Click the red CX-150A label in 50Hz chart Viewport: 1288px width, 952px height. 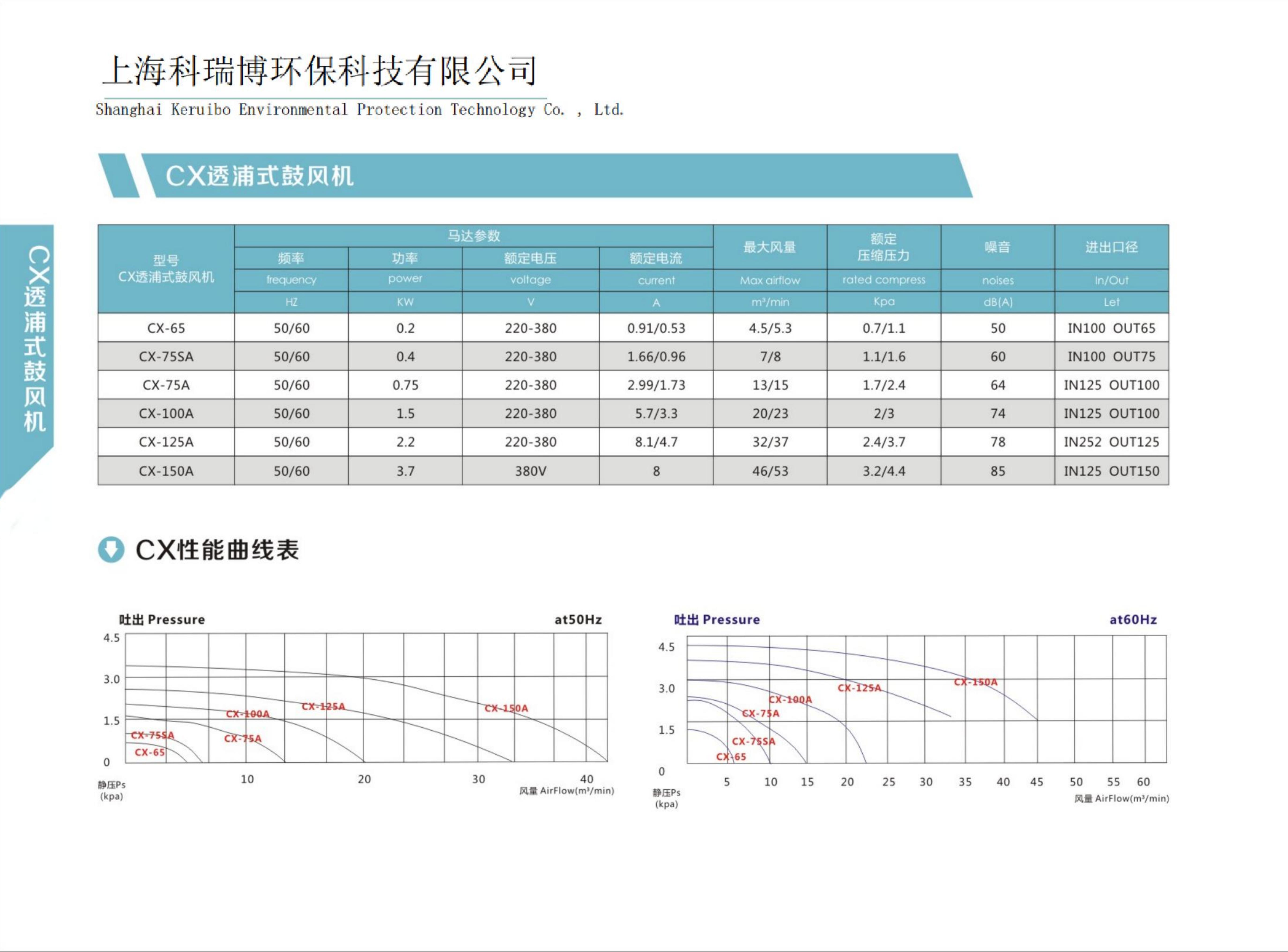506,708
